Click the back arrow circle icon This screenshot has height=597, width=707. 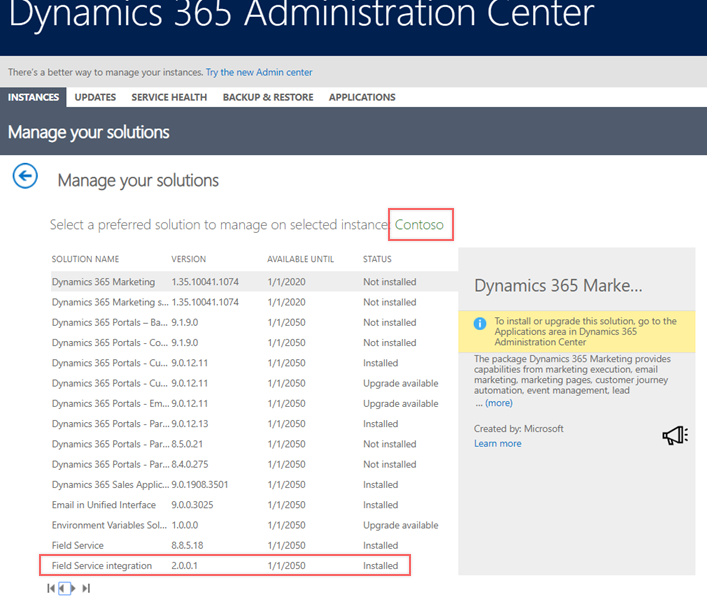25,177
